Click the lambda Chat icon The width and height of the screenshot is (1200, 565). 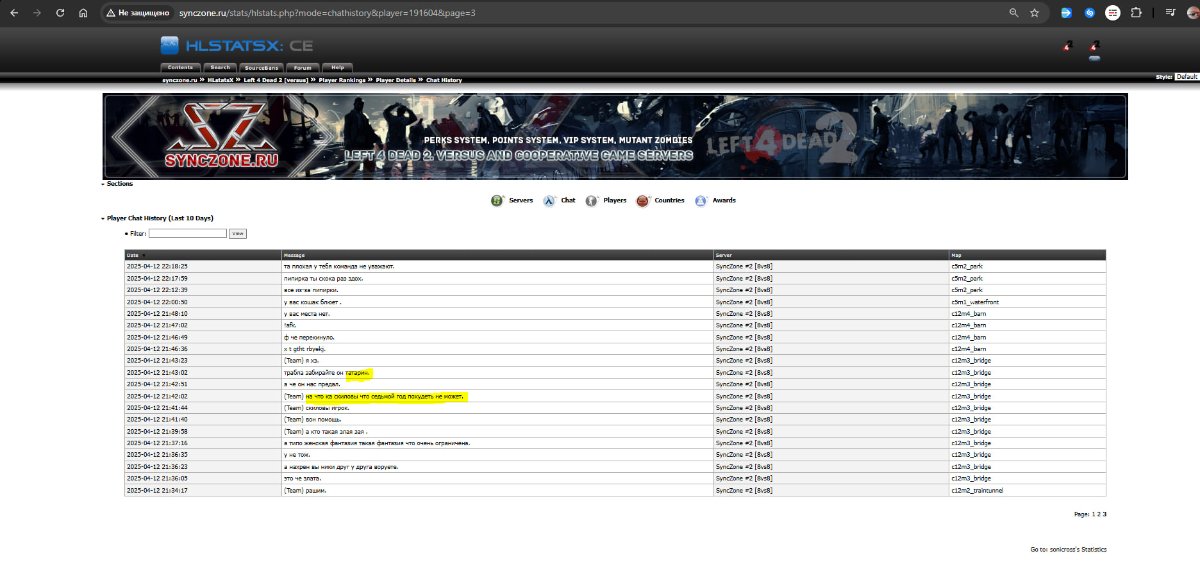point(549,201)
